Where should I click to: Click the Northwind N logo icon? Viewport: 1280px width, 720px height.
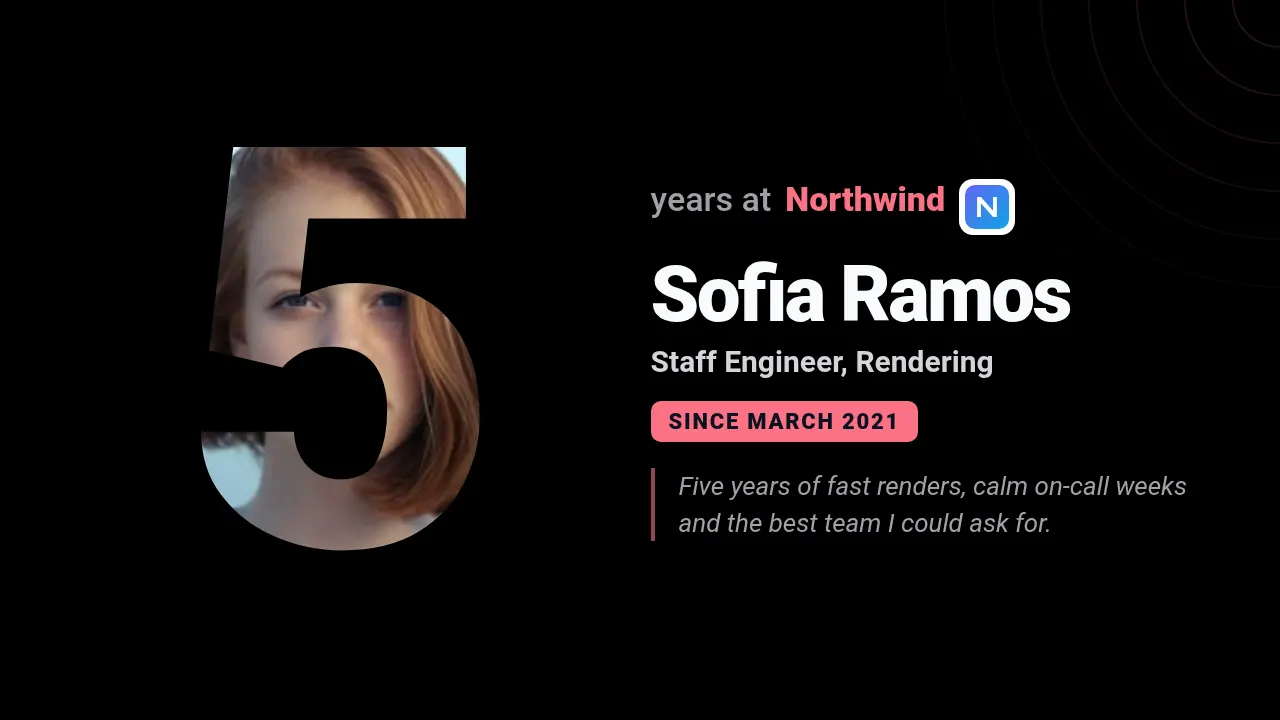pos(987,207)
